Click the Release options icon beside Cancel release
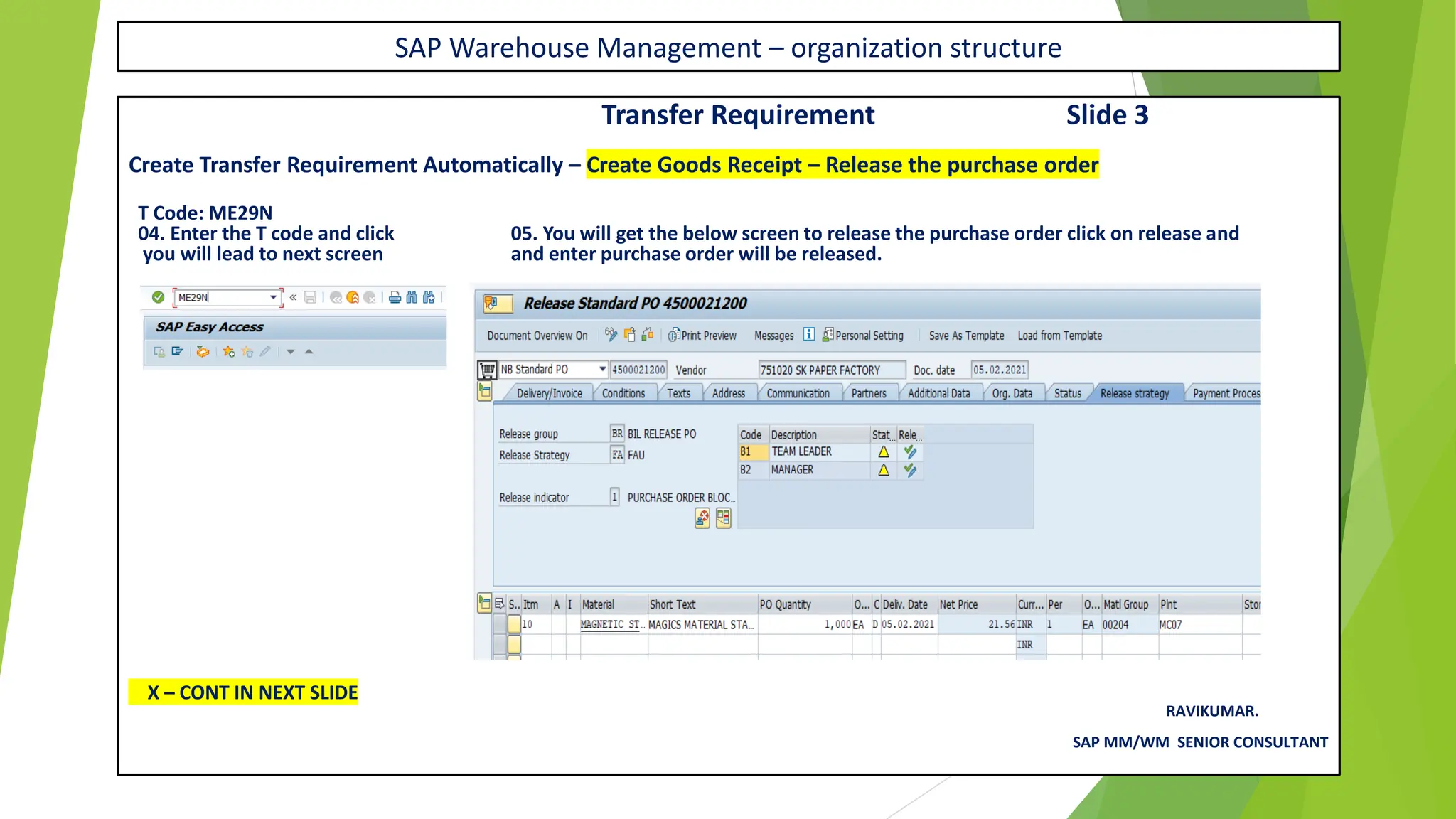Screen dimensions: 1456x819 [x=724, y=518]
